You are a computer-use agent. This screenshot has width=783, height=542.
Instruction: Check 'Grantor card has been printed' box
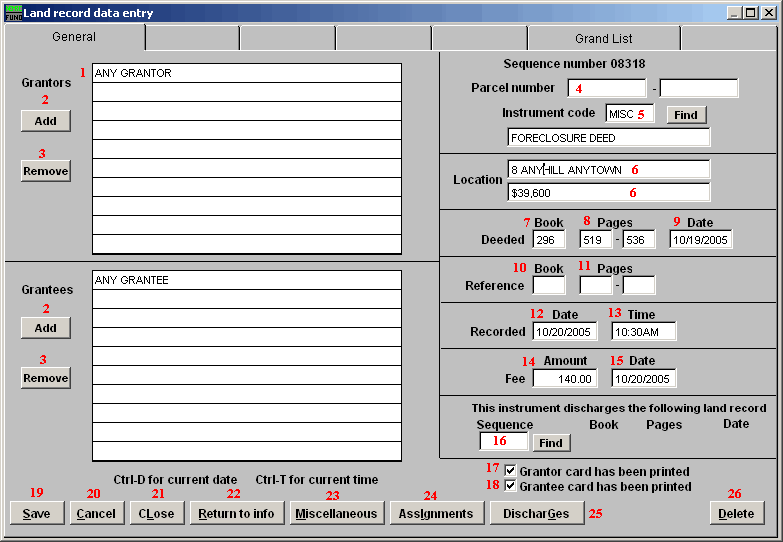click(511, 471)
